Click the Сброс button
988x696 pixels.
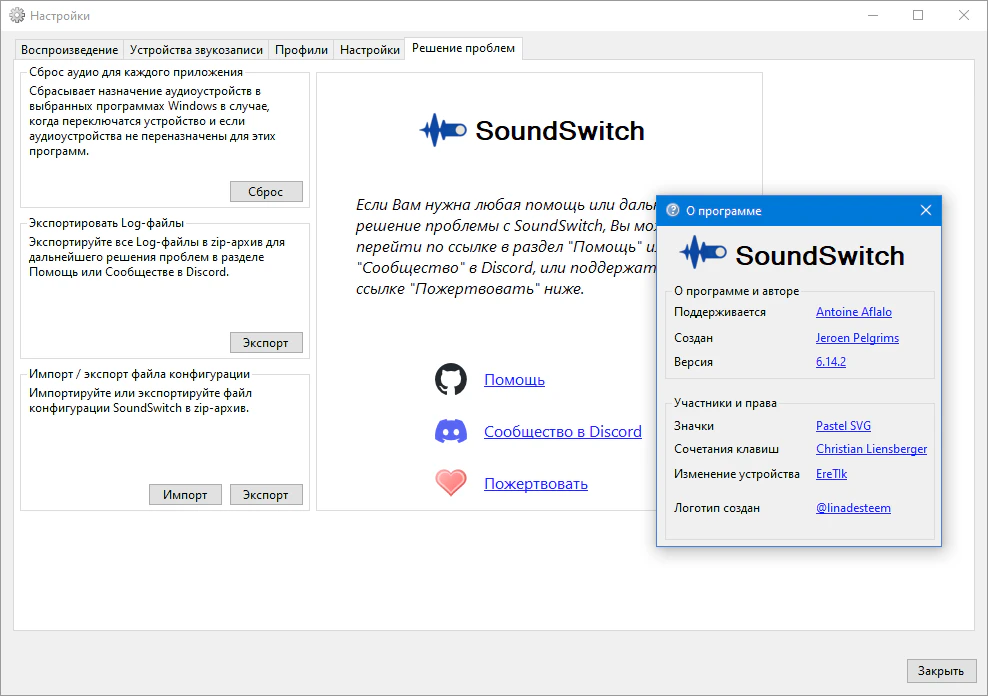(266, 191)
